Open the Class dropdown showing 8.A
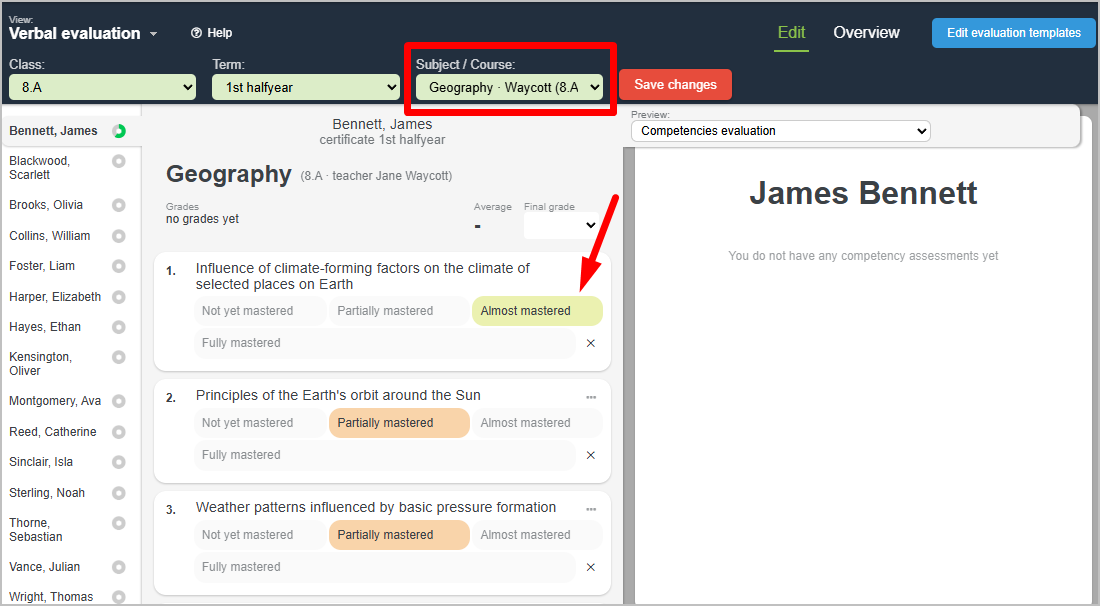Screen dimensions: 1100x606 click(x=102, y=87)
